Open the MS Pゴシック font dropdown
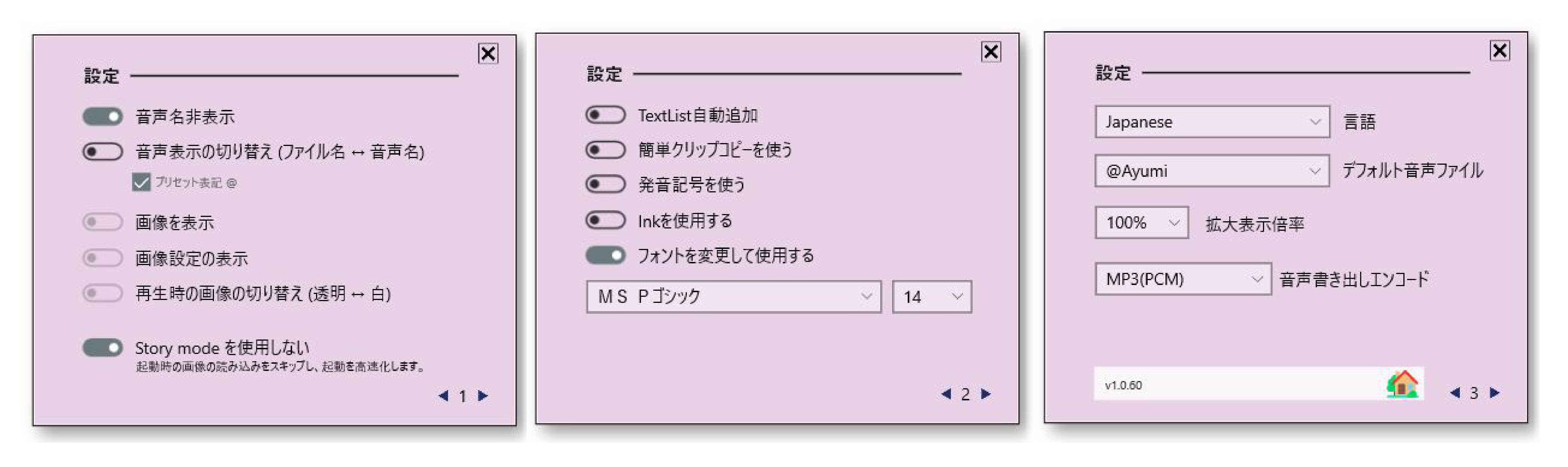This screenshot has width=1568, height=467. click(x=734, y=297)
